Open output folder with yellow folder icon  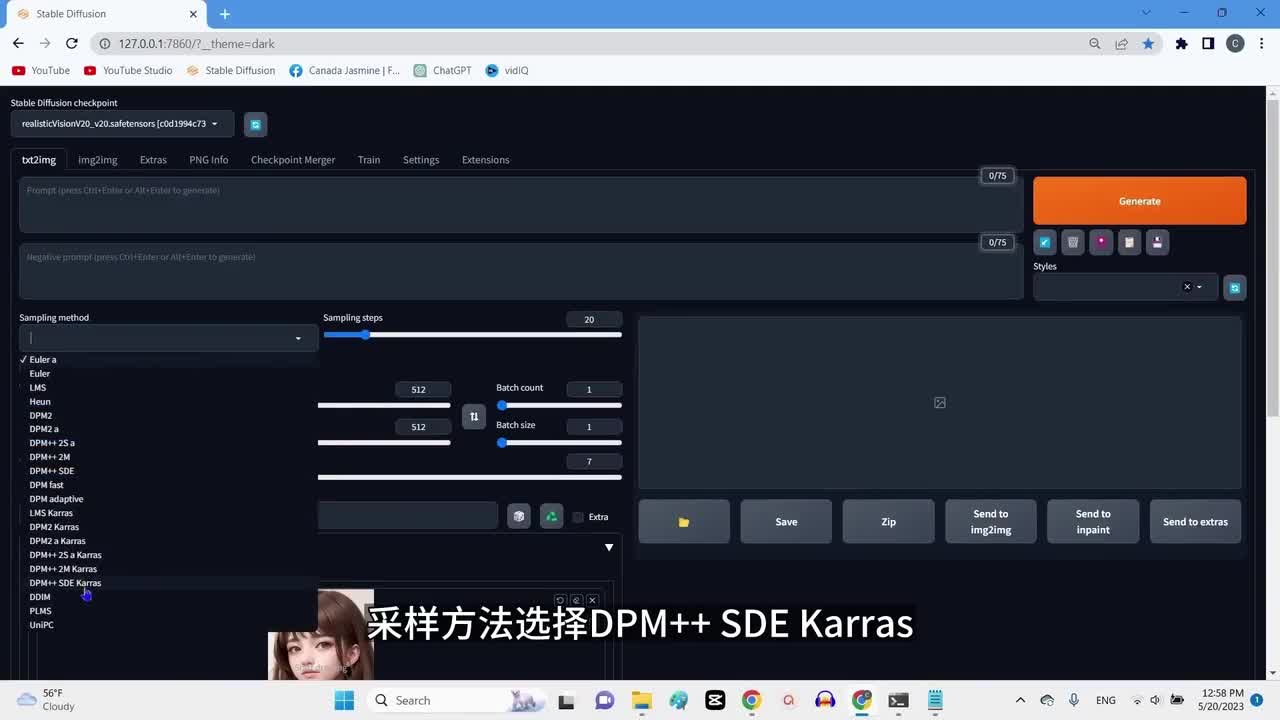tap(684, 522)
